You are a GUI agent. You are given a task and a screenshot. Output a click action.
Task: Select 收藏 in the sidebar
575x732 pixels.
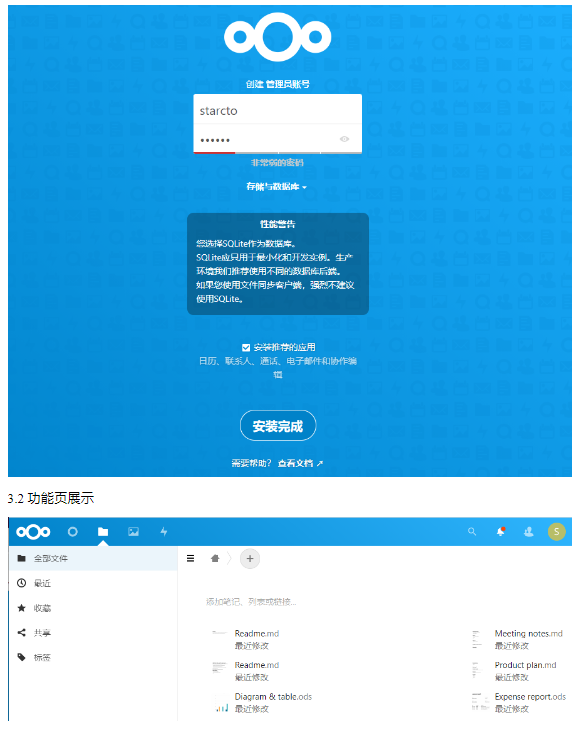point(93,608)
